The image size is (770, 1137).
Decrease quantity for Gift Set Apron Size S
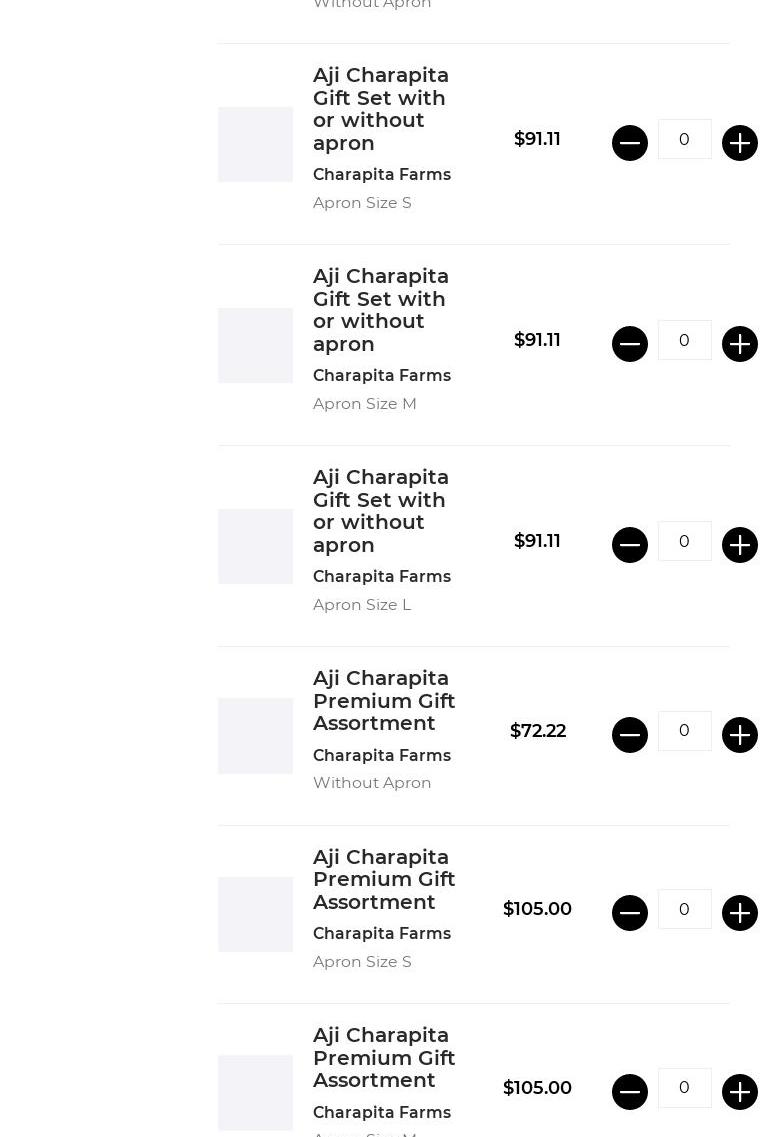coord(630,143)
